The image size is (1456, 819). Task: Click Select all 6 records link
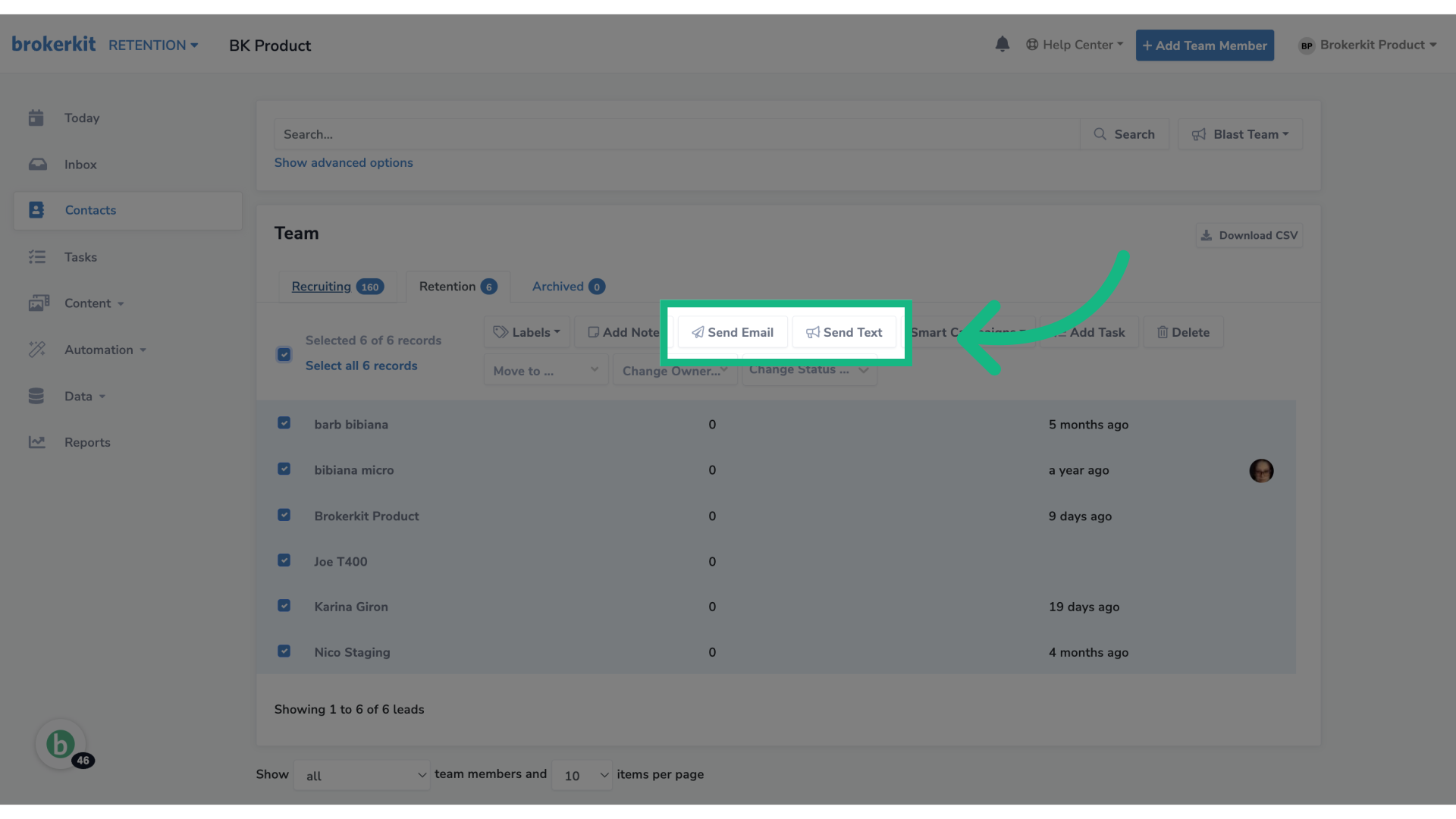(361, 366)
